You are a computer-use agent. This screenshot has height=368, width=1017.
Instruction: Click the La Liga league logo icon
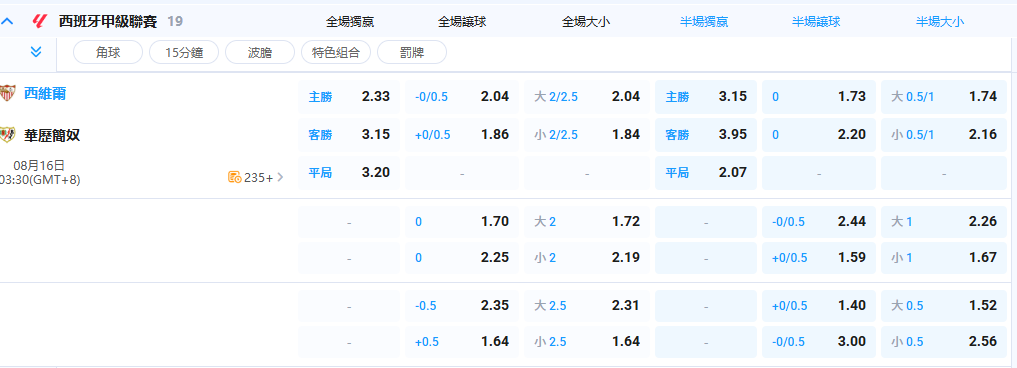(x=40, y=21)
